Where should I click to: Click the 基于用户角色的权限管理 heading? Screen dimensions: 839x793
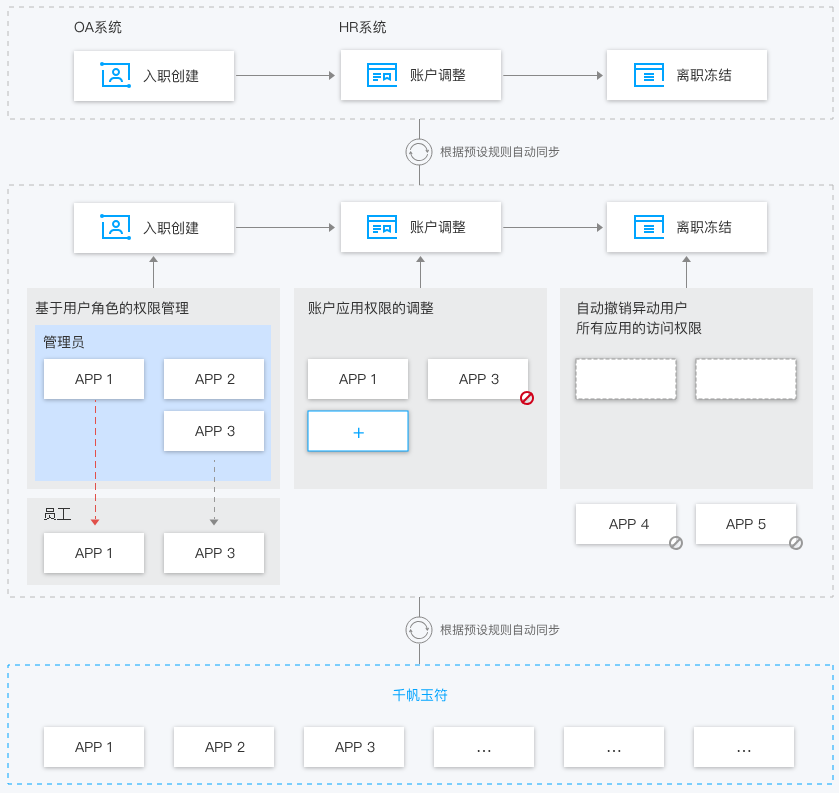pos(112,308)
